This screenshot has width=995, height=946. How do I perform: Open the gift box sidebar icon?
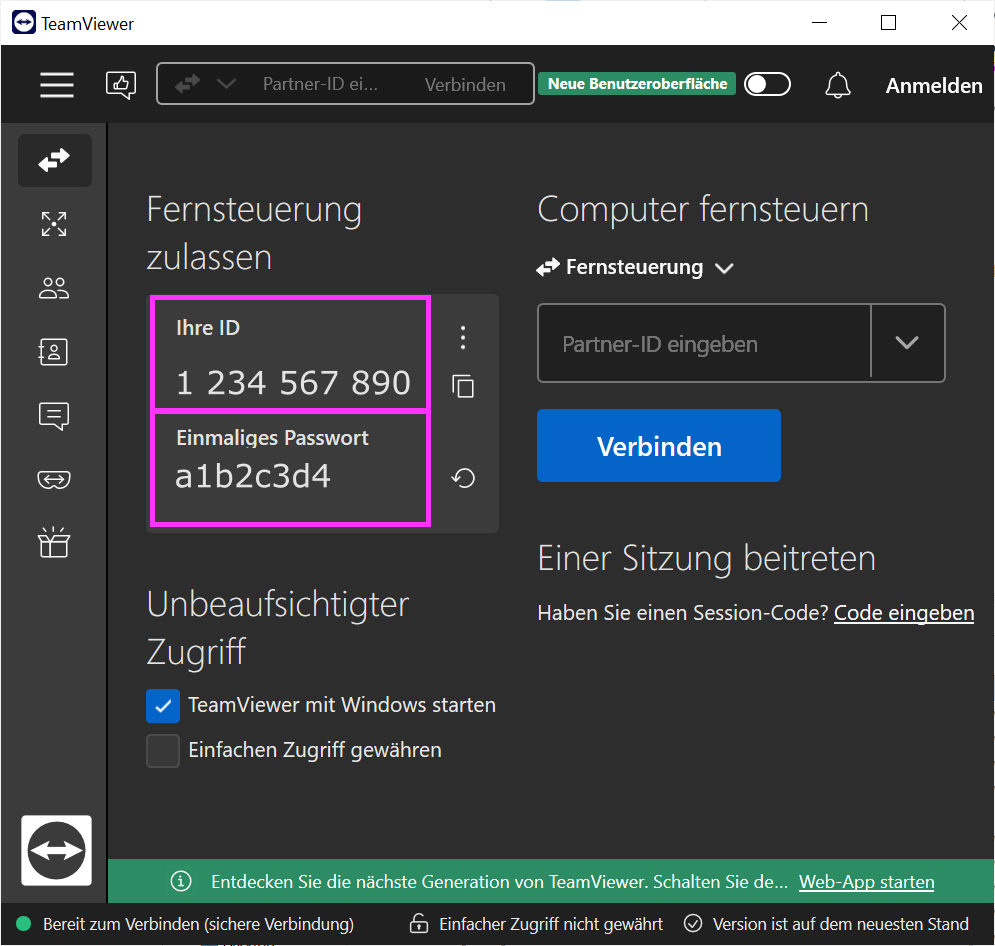click(x=54, y=542)
